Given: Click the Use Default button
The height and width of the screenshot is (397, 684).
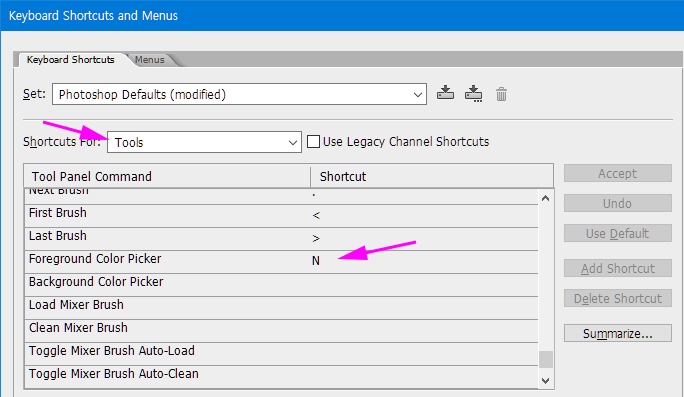Looking at the screenshot, I should (617, 233).
